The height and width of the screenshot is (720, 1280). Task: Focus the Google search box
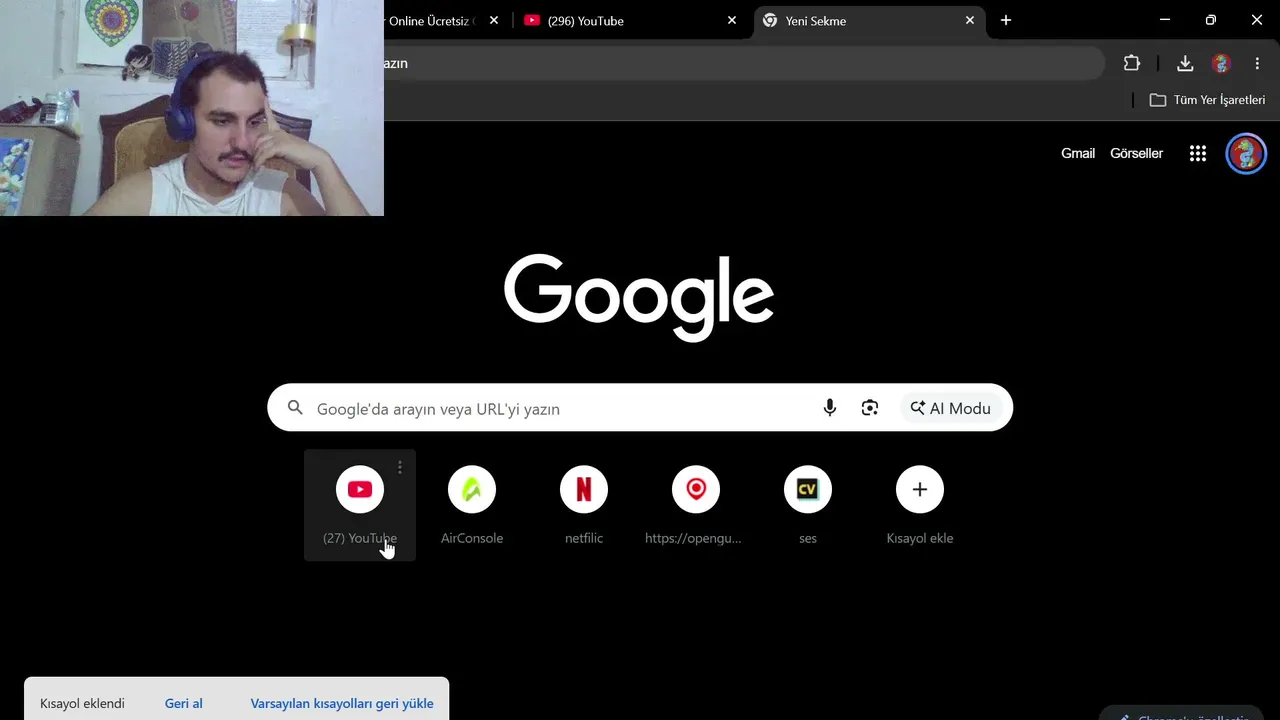(x=640, y=408)
